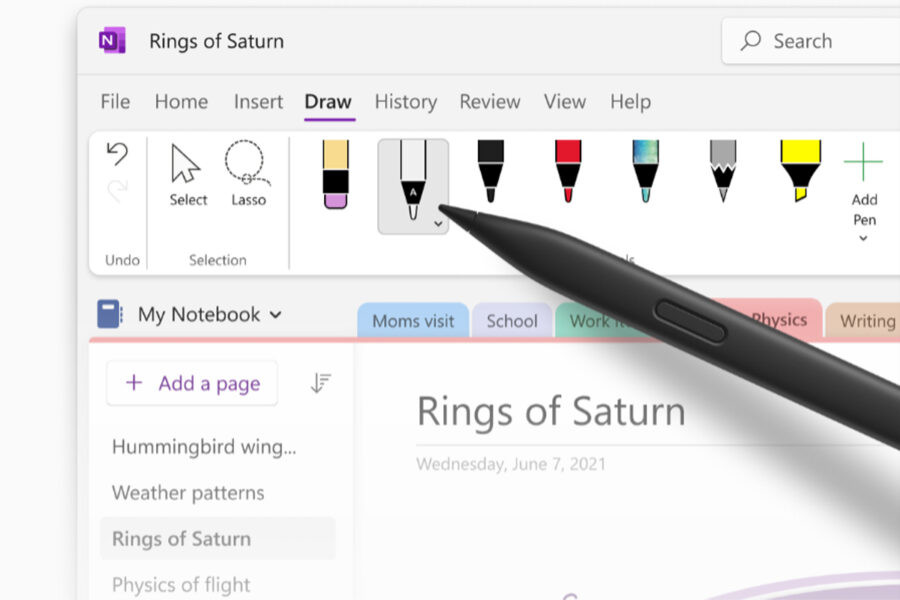Screen dimensions: 900x600
Task: Undo the last action
Action: click(x=117, y=154)
